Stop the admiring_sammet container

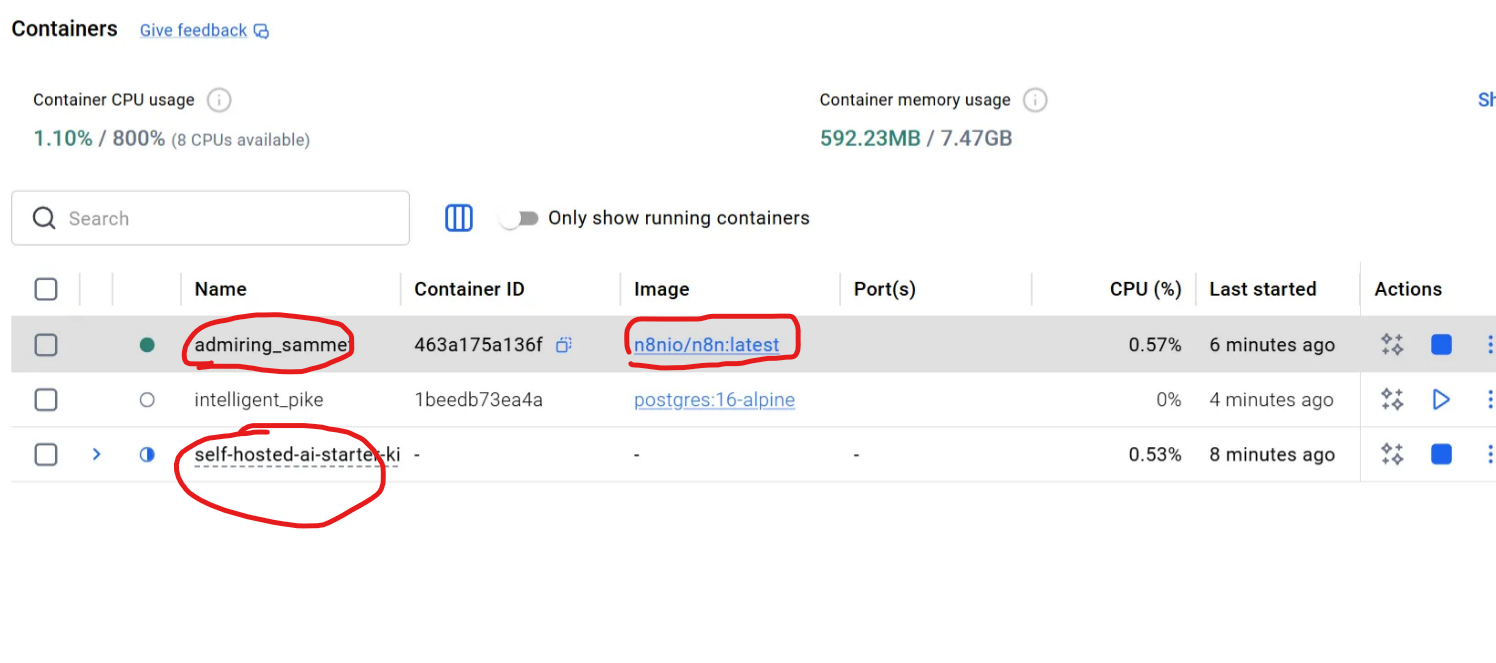click(x=1441, y=345)
